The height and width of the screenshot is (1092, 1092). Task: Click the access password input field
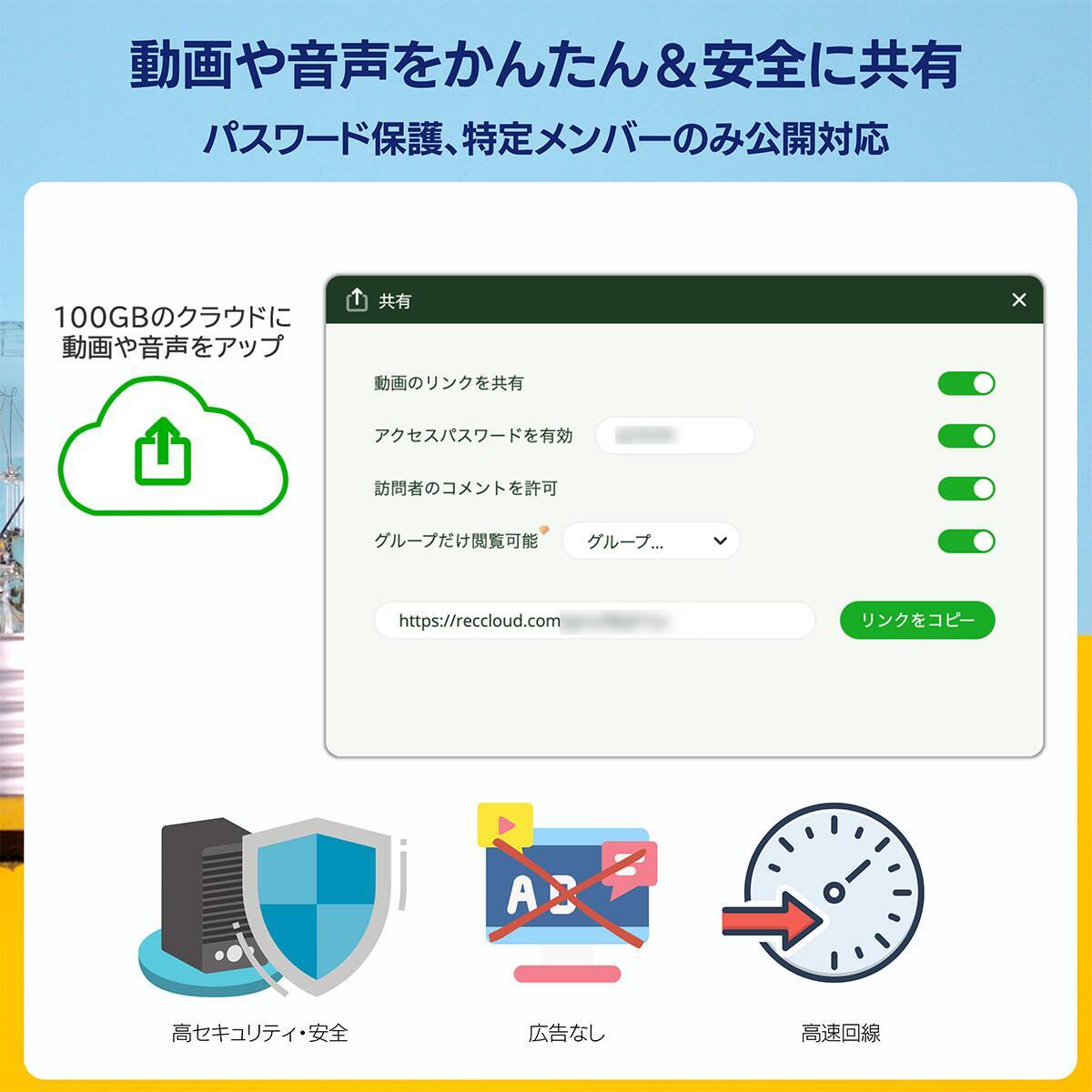674,435
